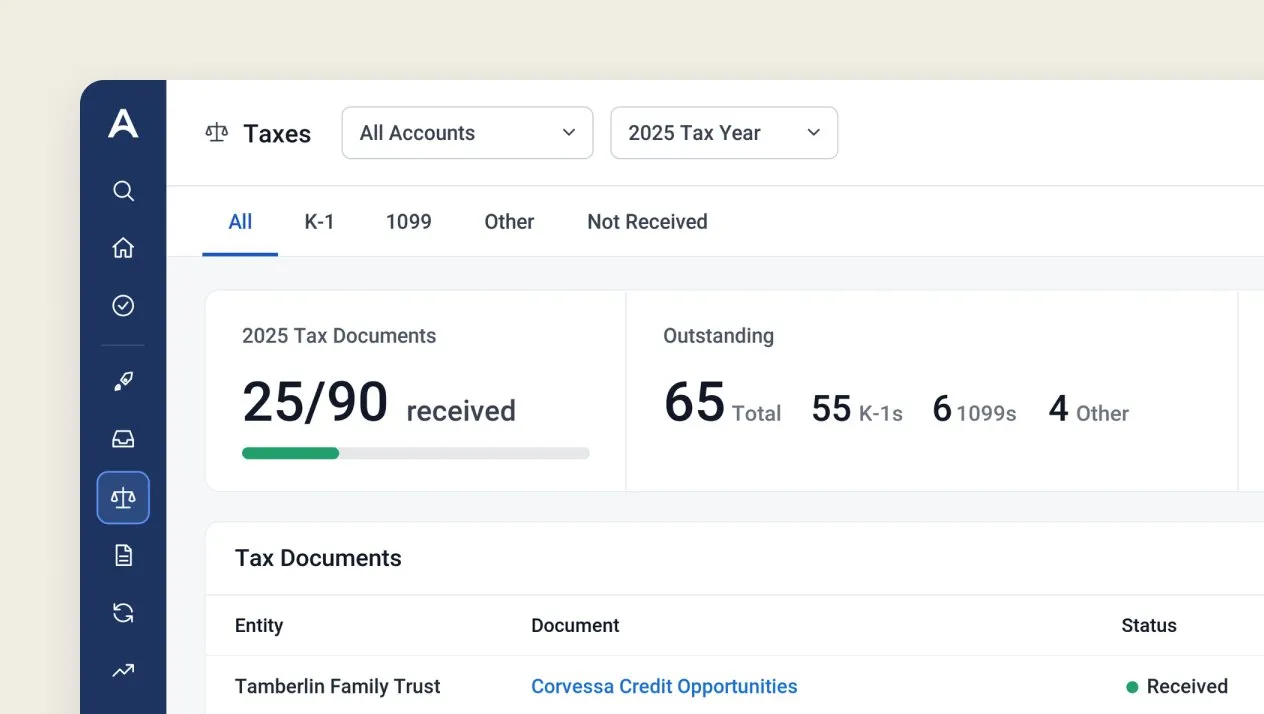Click the Received status on the Tamberlin row
The height and width of the screenshot is (714, 1264).
(x=1177, y=686)
